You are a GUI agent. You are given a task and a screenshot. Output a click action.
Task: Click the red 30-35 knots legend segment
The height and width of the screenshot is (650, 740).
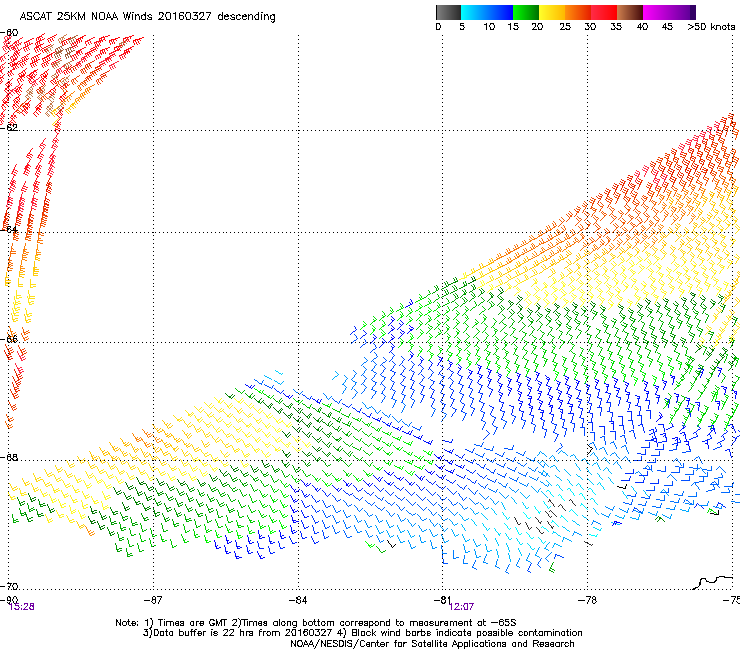pyautogui.click(x=604, y=12)
